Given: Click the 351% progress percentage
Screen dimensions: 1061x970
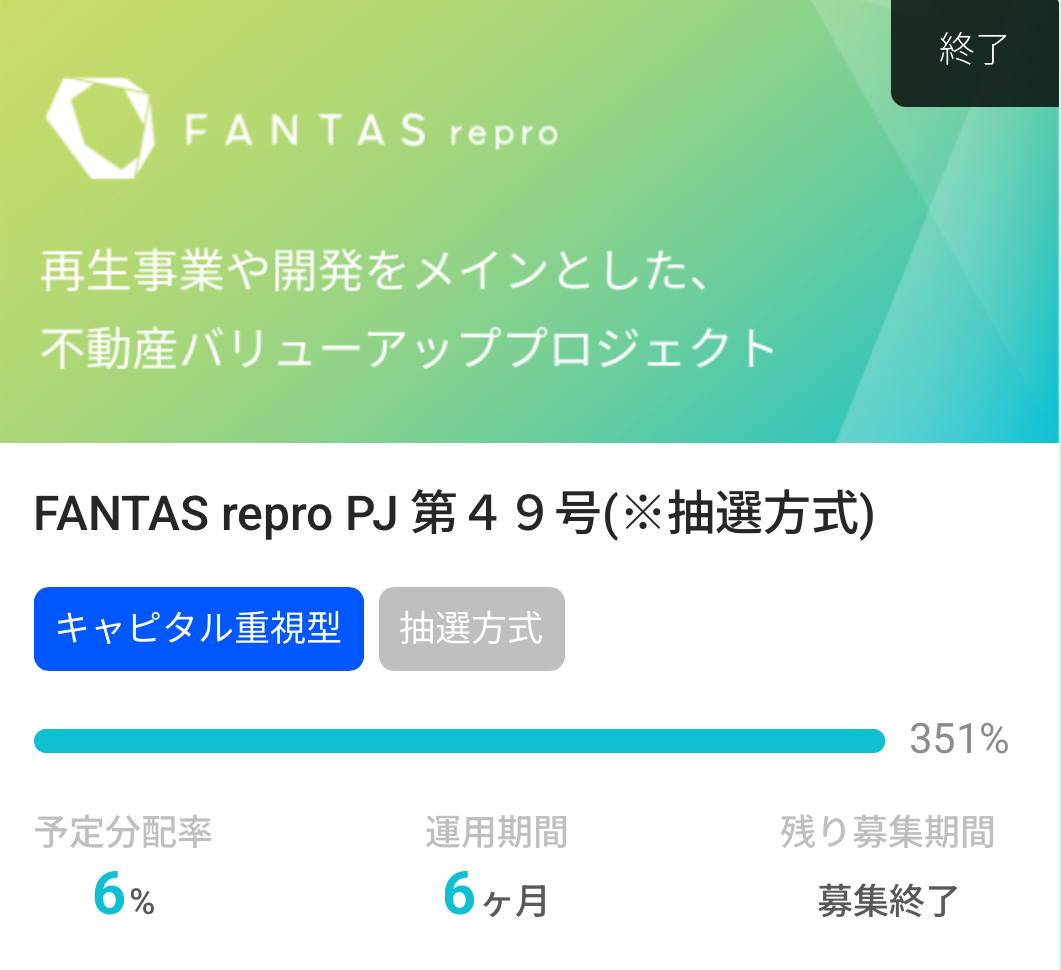Looking at the screenshot, I should point(959,739).
